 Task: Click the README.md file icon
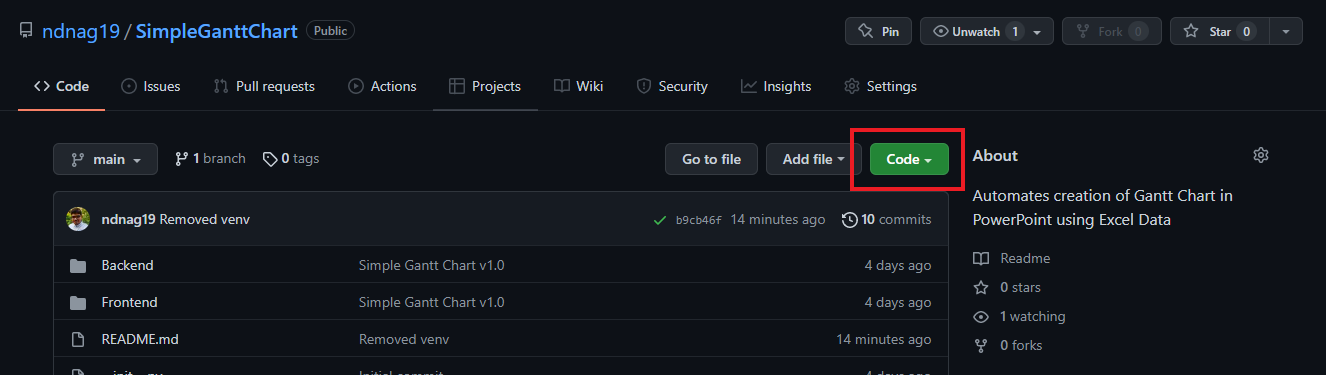[x=78, y=339]
